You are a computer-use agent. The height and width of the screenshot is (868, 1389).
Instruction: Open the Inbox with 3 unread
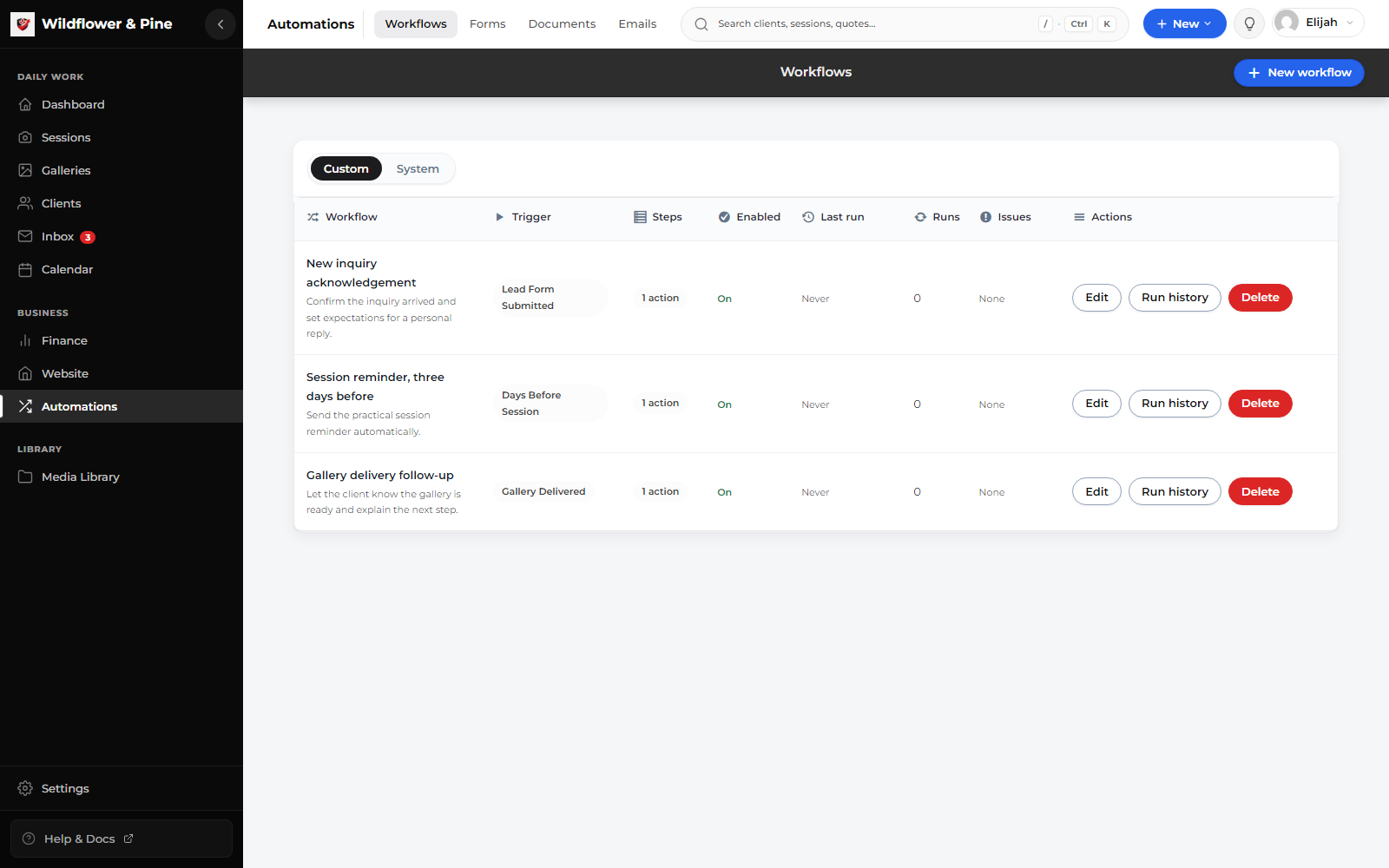pos(122,236)
